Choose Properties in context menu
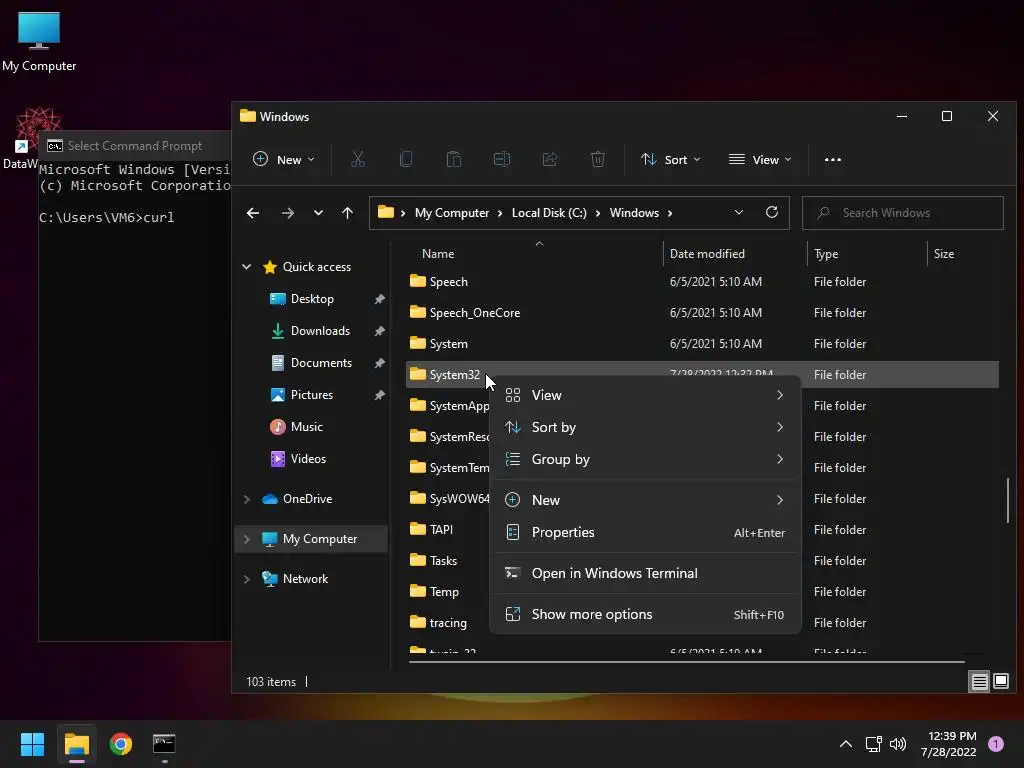 point(645,532)
